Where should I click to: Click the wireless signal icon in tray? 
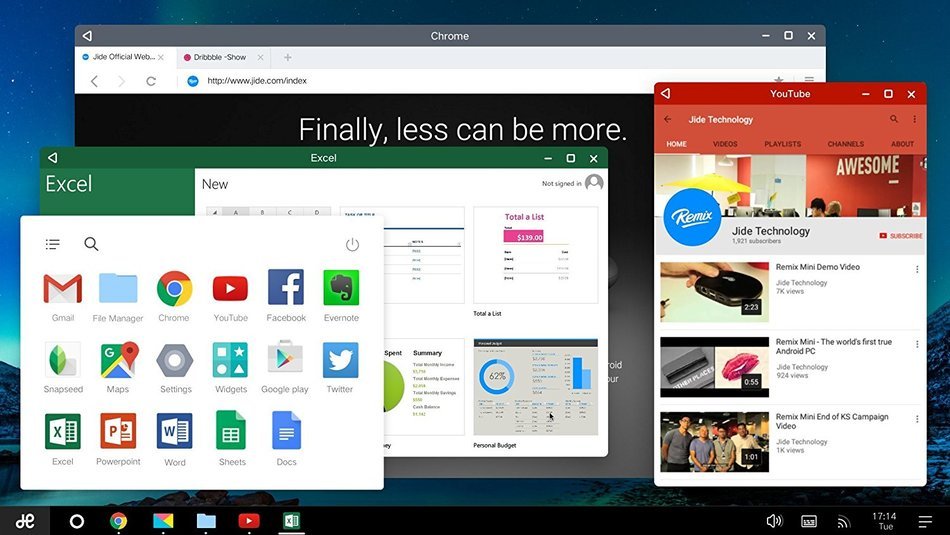(843, 522)
